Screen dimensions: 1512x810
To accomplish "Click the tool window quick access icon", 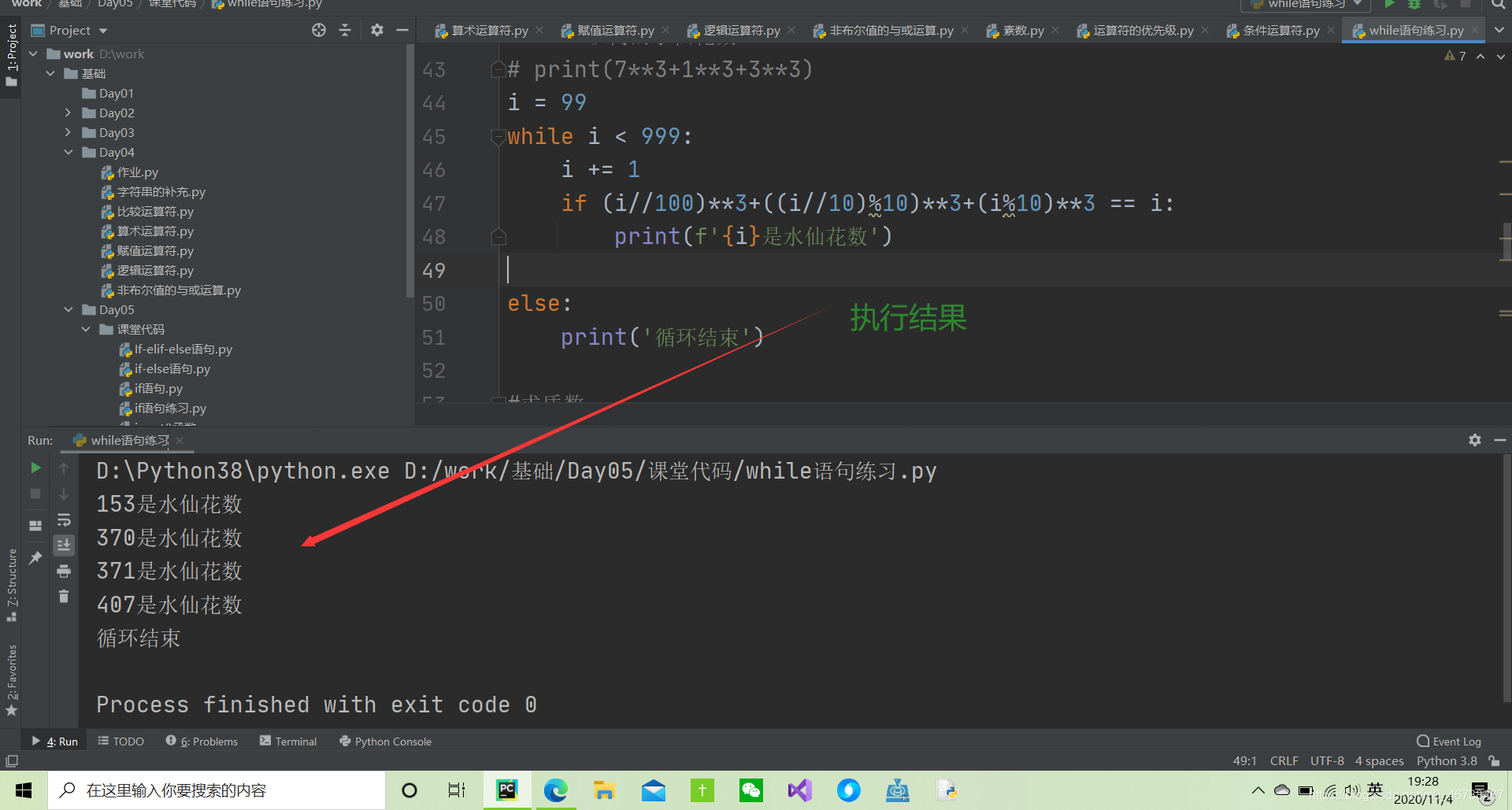I will pyautogui.click(x=11, y=761).
